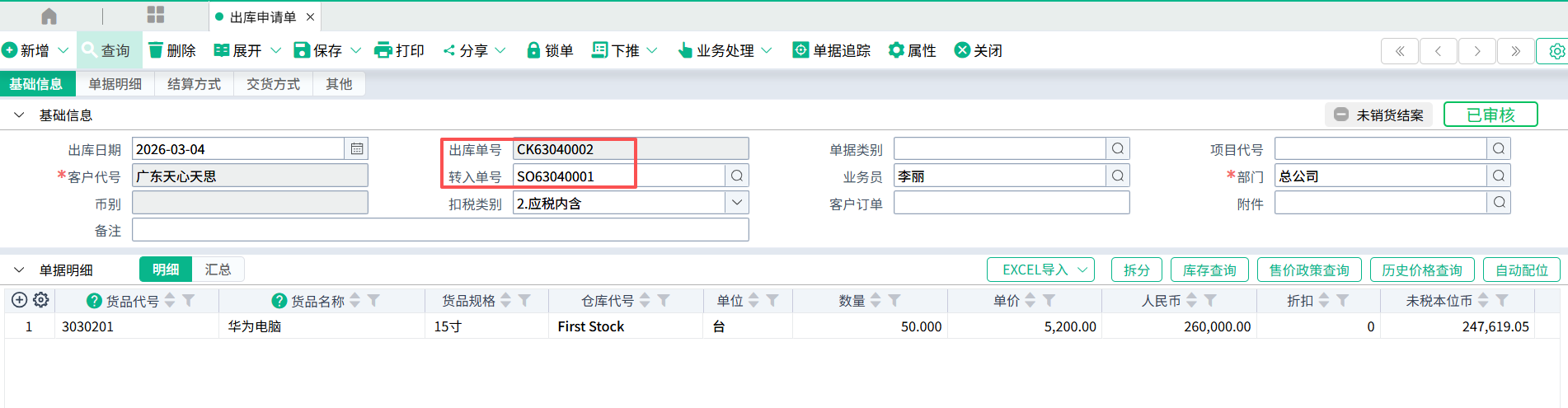Open the document tracking (单据追踪) tool
The height and width of the screenshot is (408, 1568).
(x=800, y=50)
